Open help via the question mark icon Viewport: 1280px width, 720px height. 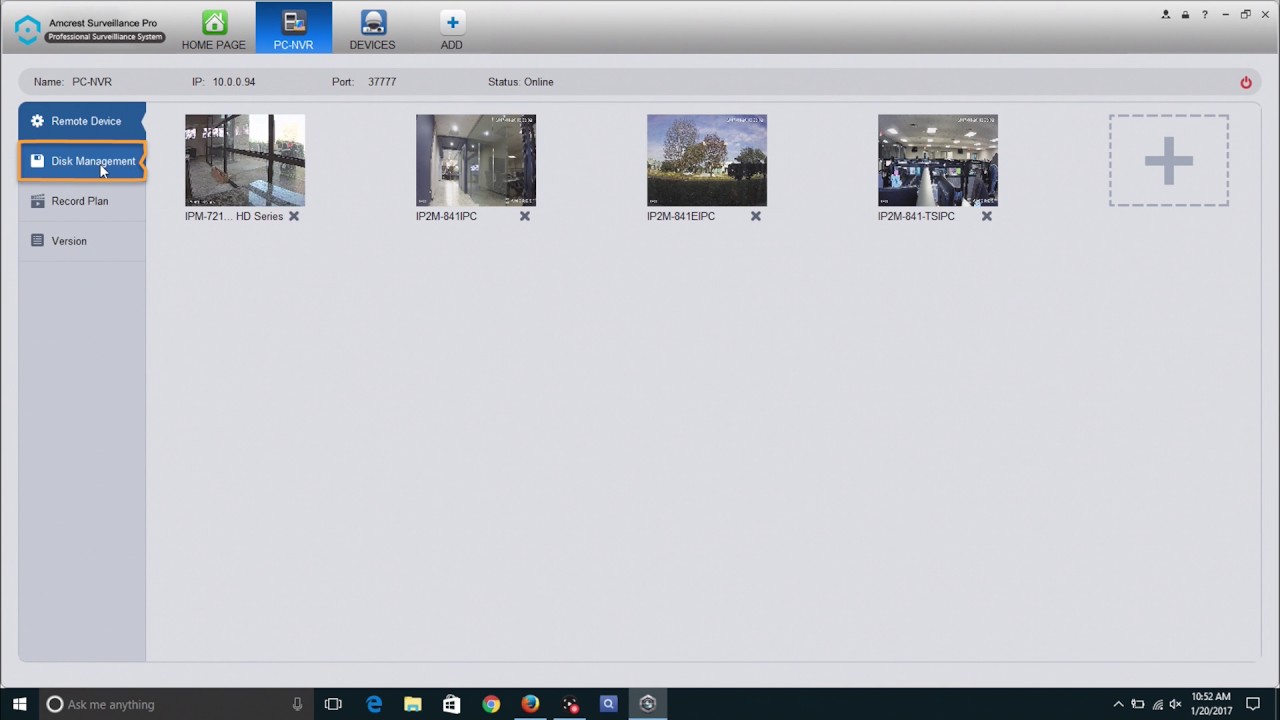coord(1205,15)
